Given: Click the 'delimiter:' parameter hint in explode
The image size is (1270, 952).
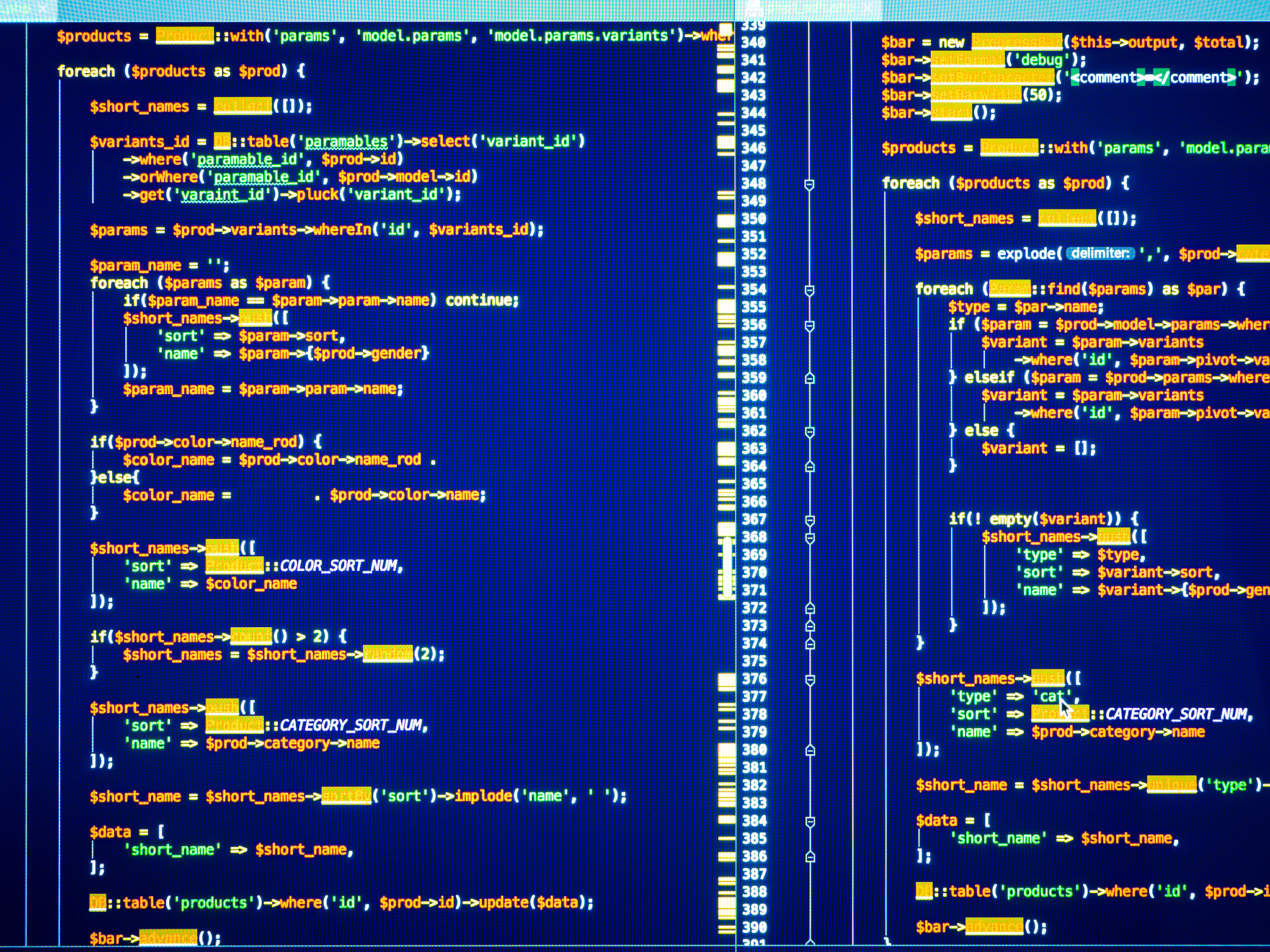Looking at the screenshot, I should point(1100,253).
